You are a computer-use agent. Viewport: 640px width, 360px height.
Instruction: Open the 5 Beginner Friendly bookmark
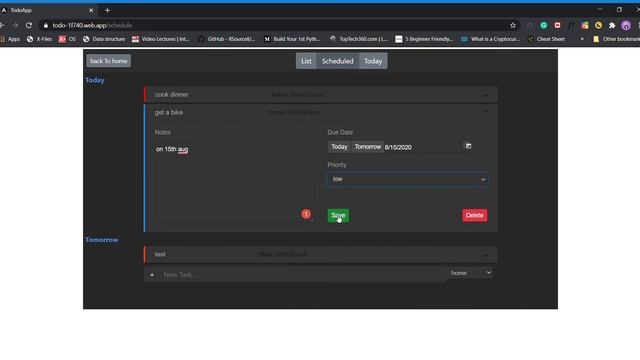424,39
